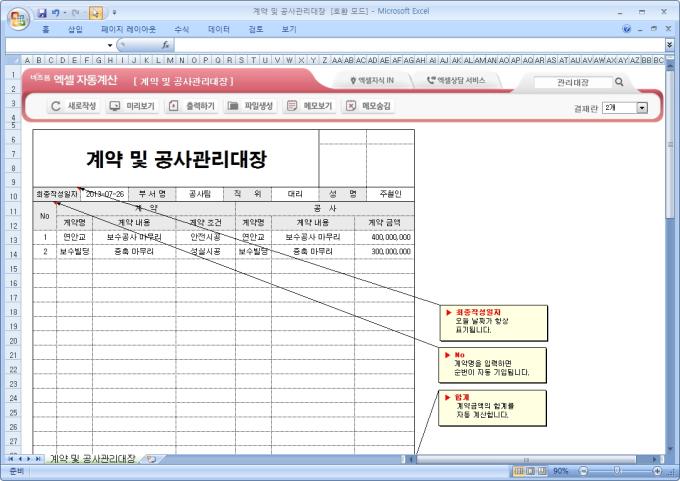
Task: Open the 보기 ribbon tab
Action: [x=289, y=29]
